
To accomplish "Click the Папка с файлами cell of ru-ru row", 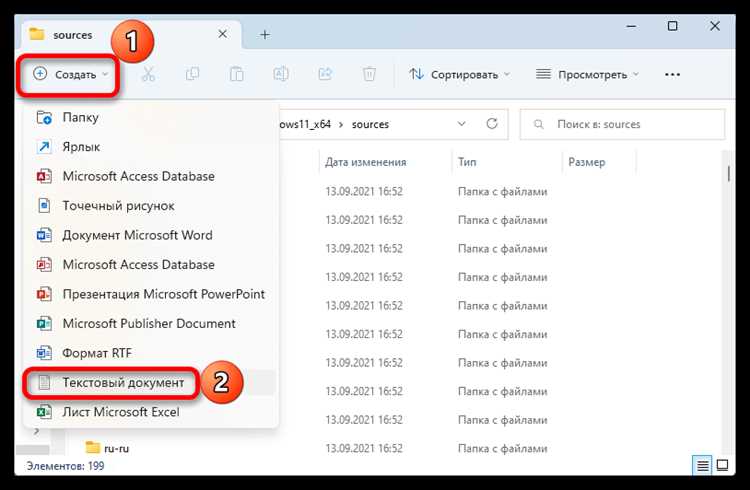I will click(x=502, y=449).
